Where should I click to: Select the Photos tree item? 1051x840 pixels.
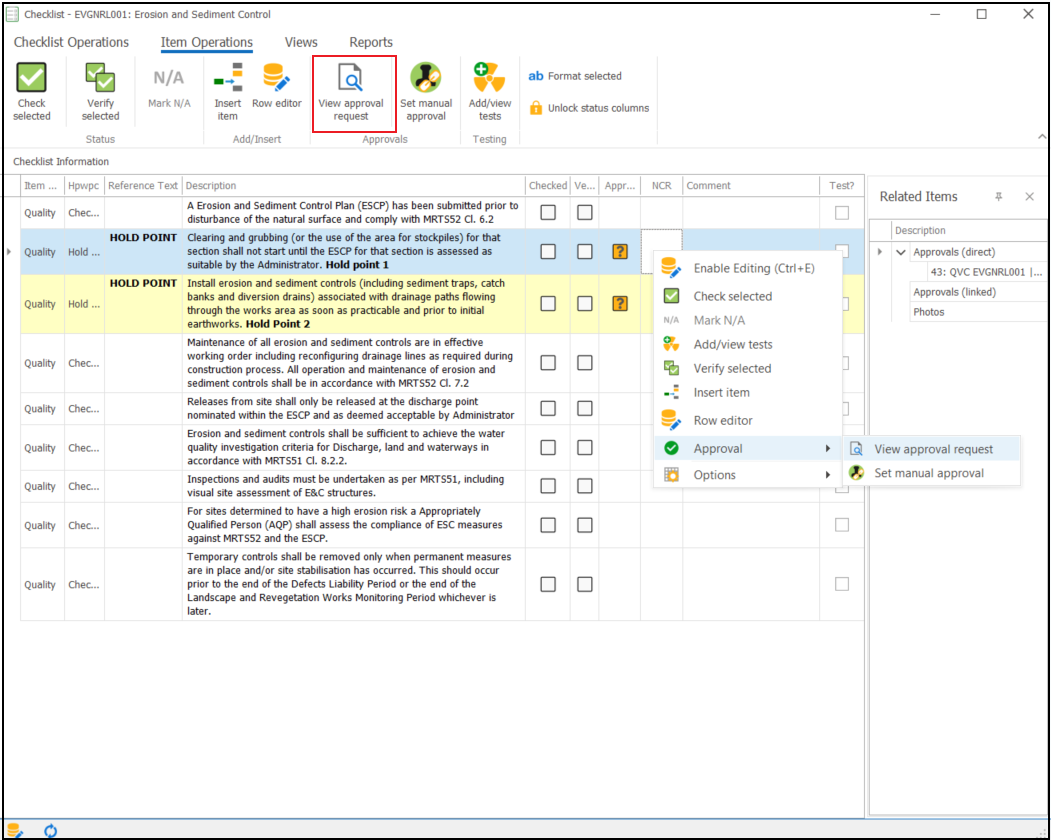[928, 312]
